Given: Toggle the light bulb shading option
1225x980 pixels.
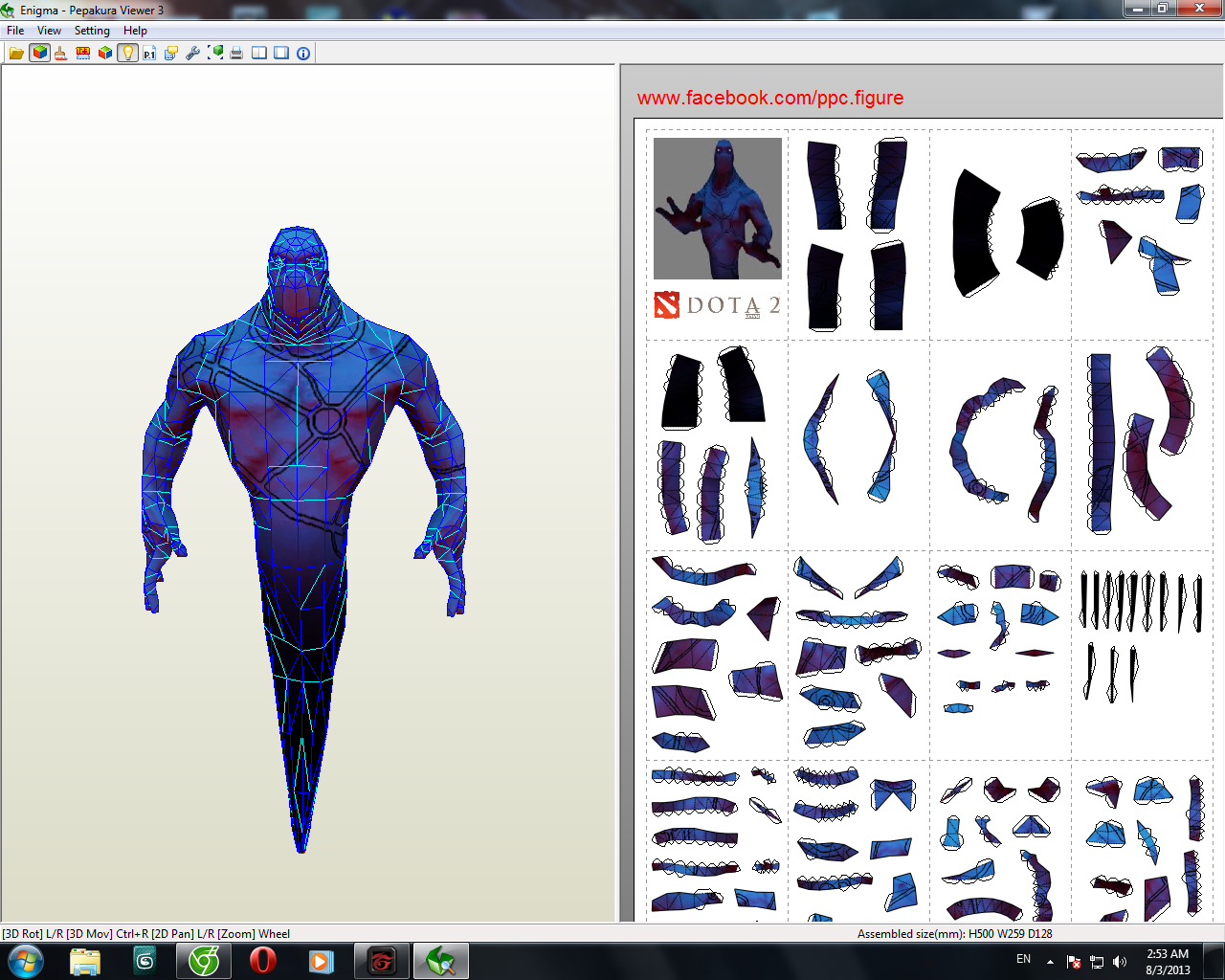Looking at the screenshot, I should (127, 53).
